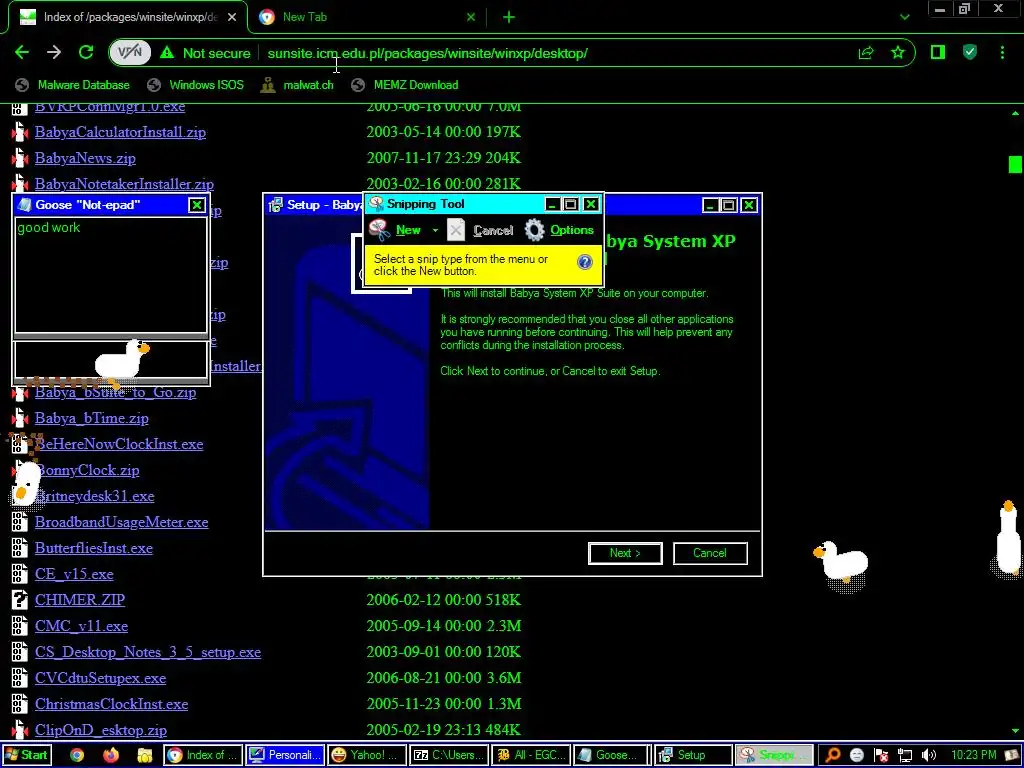
Task: Open the BabyaNews.zip link
Action: pos(85,158)
